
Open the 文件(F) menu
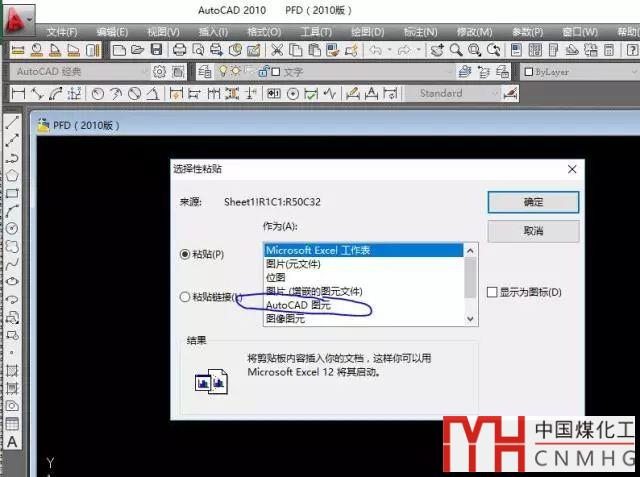[x=62, y=32]
